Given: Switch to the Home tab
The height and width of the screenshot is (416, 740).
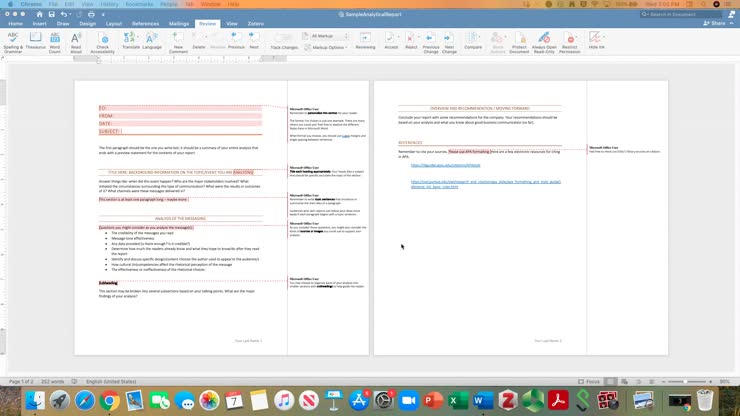Looking at the screenshot, I should (x=16, y=24).
